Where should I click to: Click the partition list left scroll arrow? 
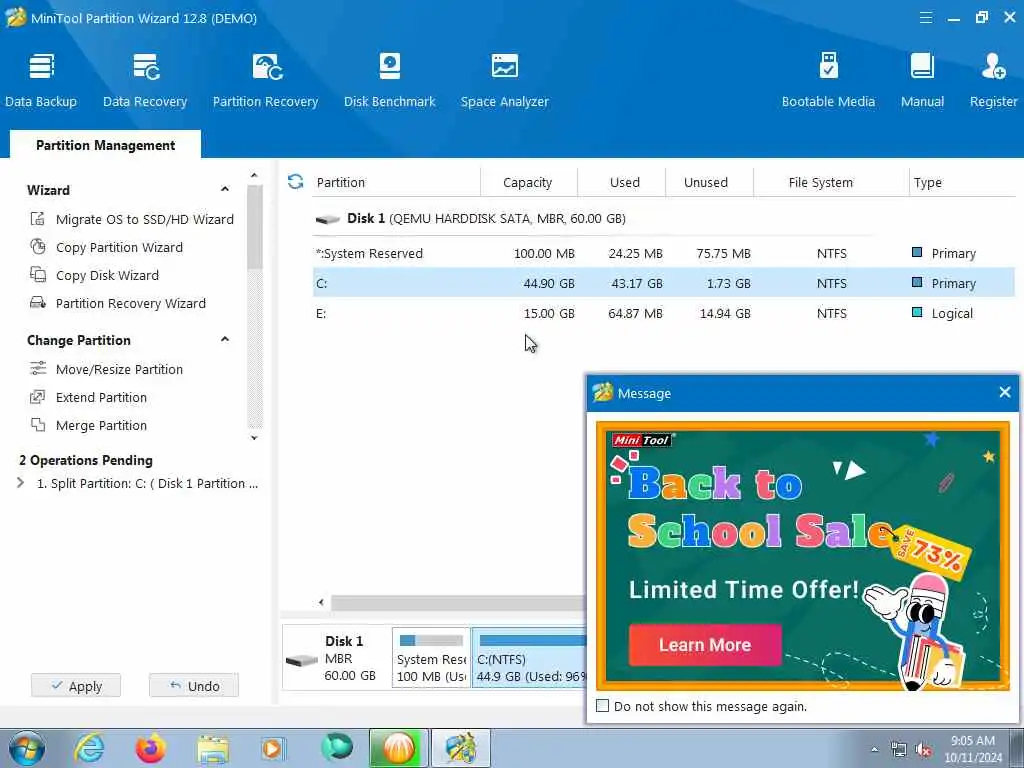[321, 602]
